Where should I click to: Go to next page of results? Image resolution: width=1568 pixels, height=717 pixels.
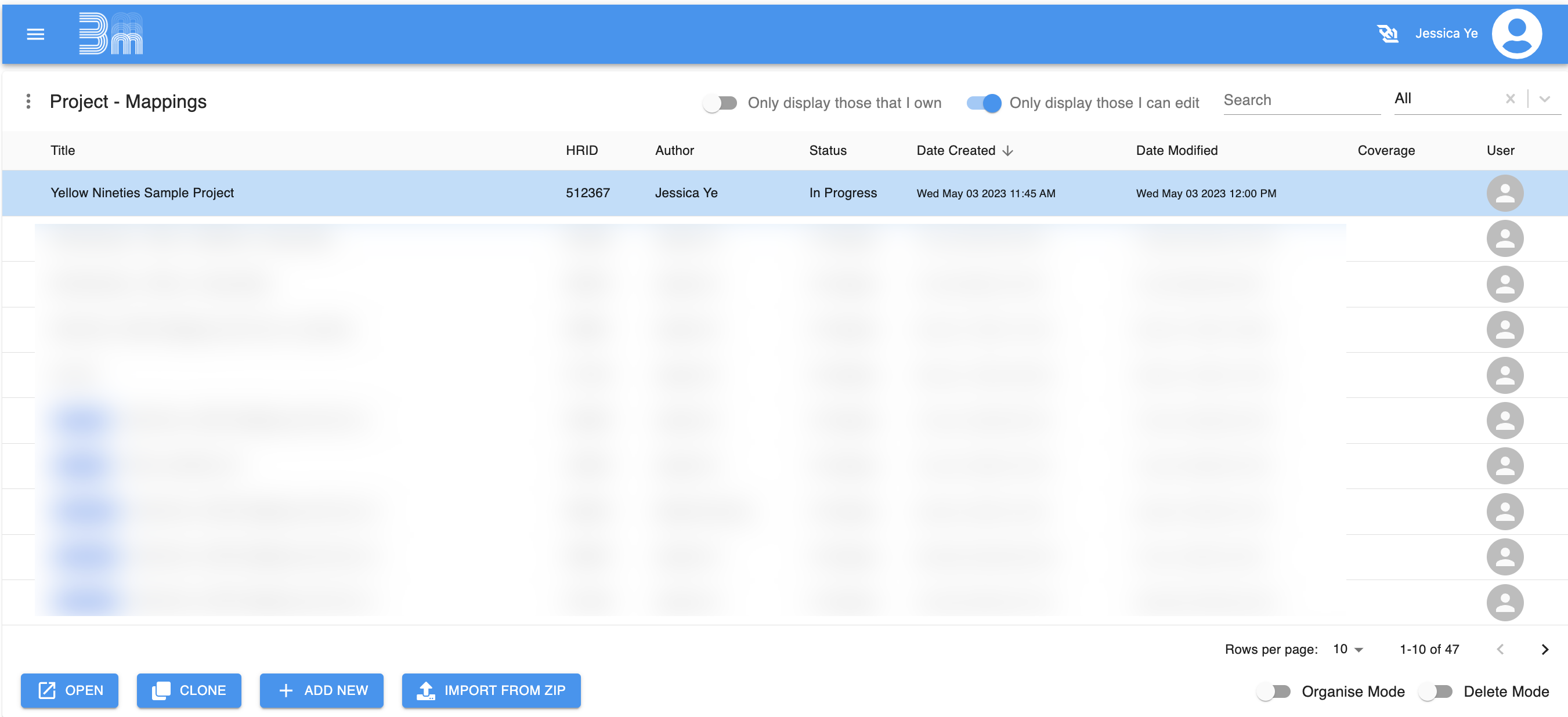tap(1544, 649)
